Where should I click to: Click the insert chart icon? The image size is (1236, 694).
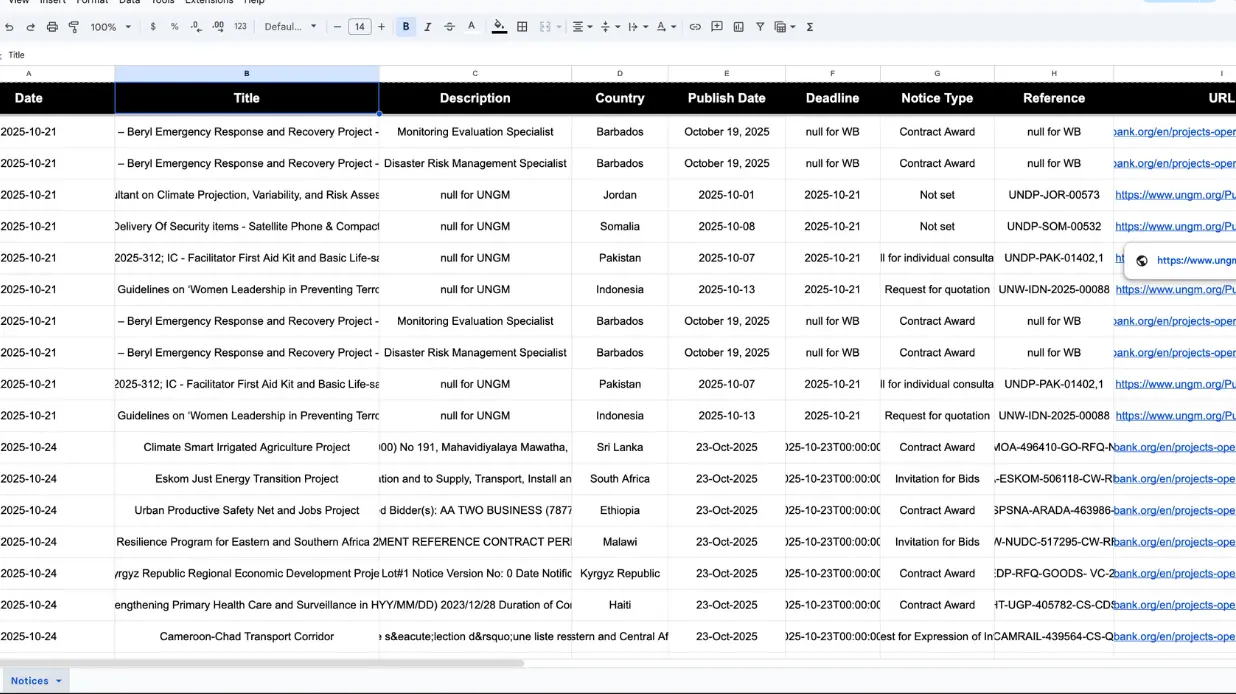(738, 27)
